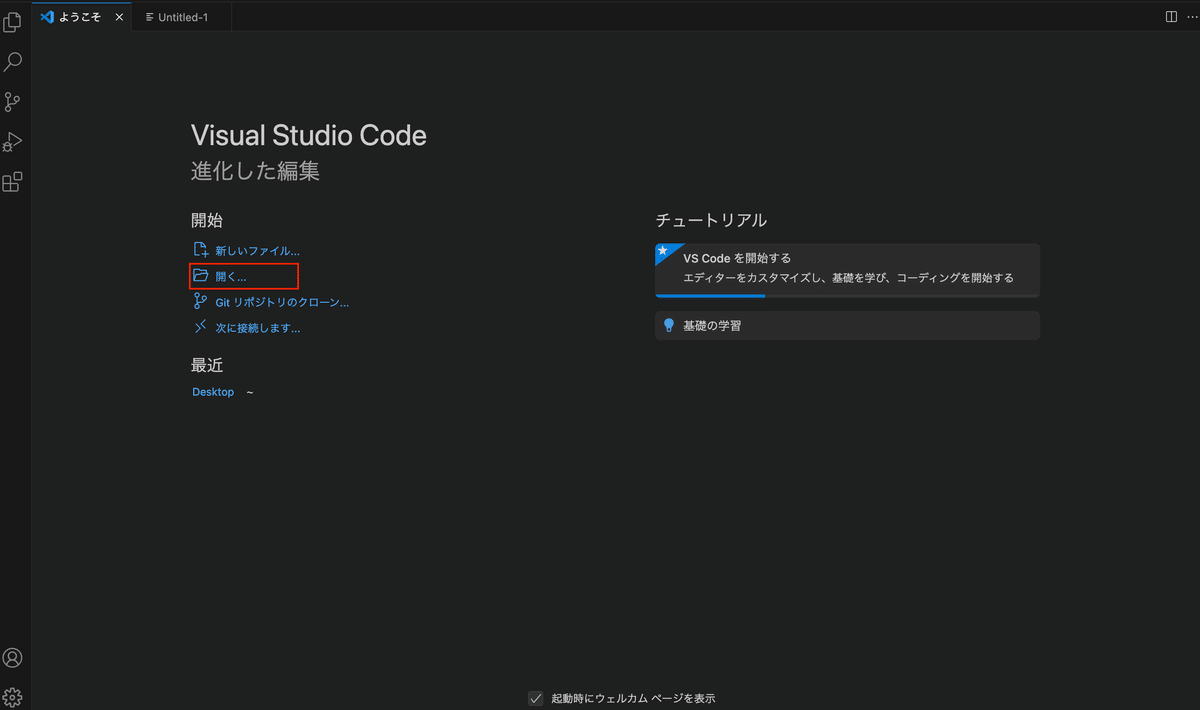Open the Accounts menu icon
This screenshot has height=710, width=1200.
tap(13, 658)
